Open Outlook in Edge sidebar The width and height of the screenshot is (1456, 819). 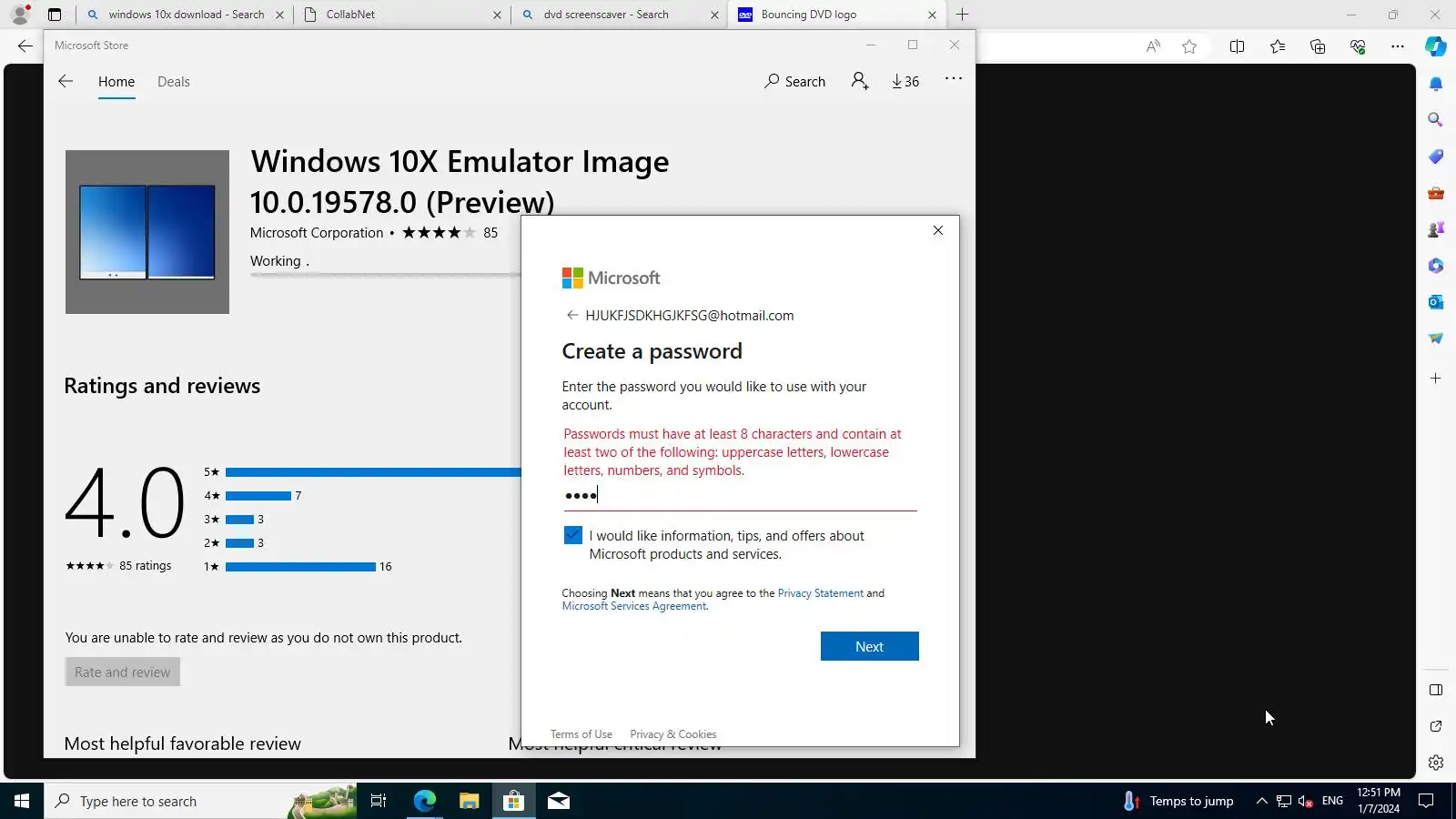pyautogui.click(x=1436, y=302)
